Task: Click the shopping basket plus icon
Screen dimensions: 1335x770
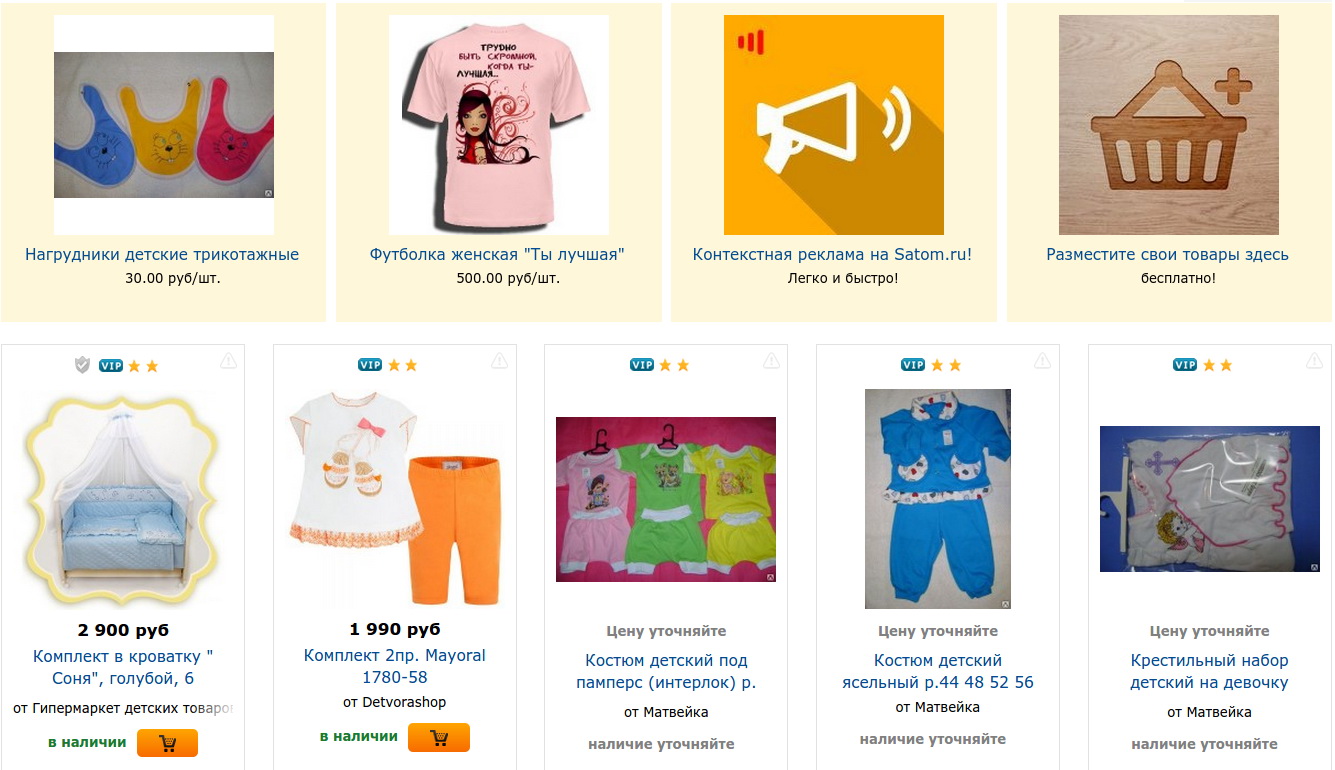Action: point(1169,125)
